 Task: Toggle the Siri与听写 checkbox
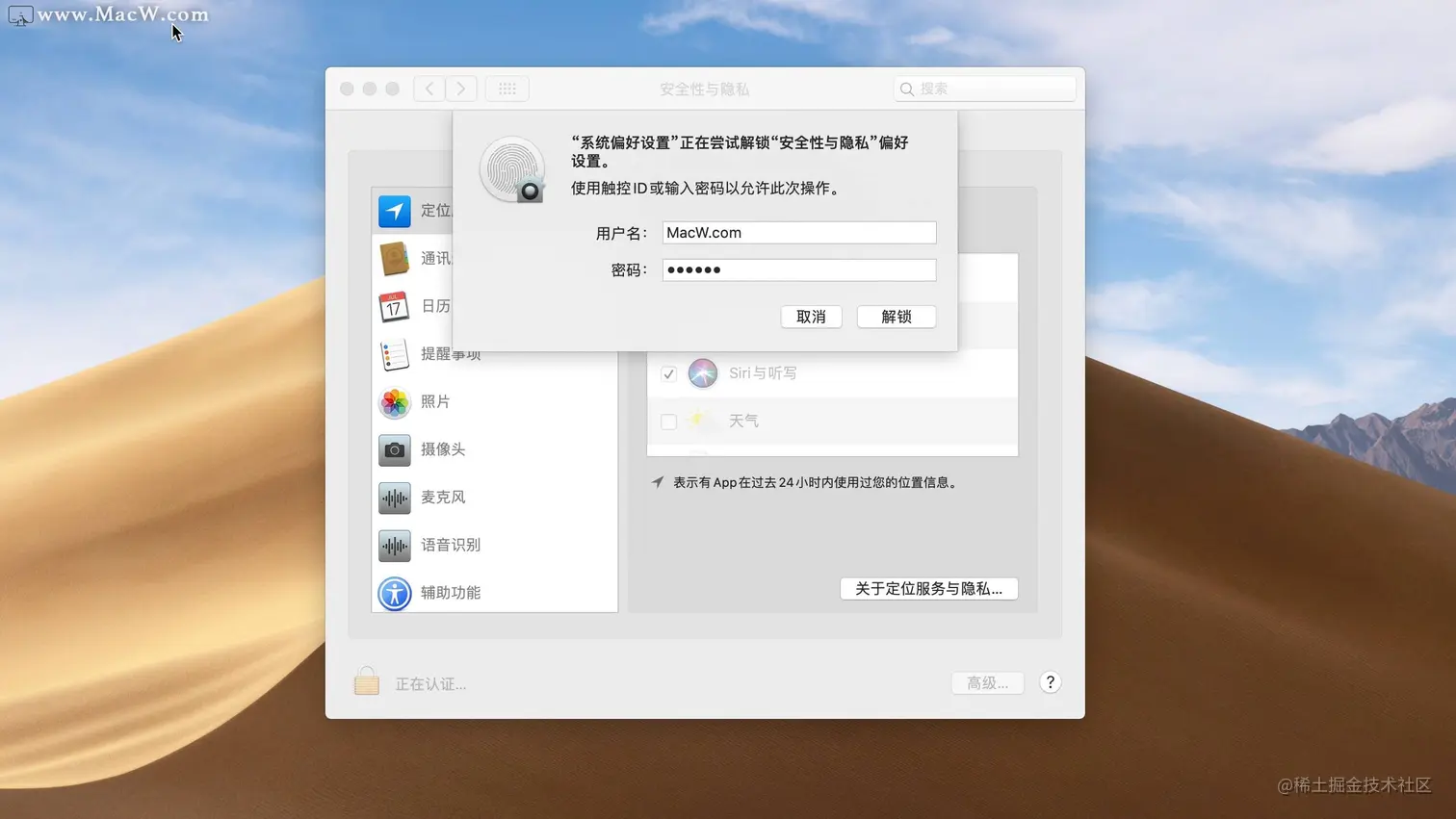668,373
